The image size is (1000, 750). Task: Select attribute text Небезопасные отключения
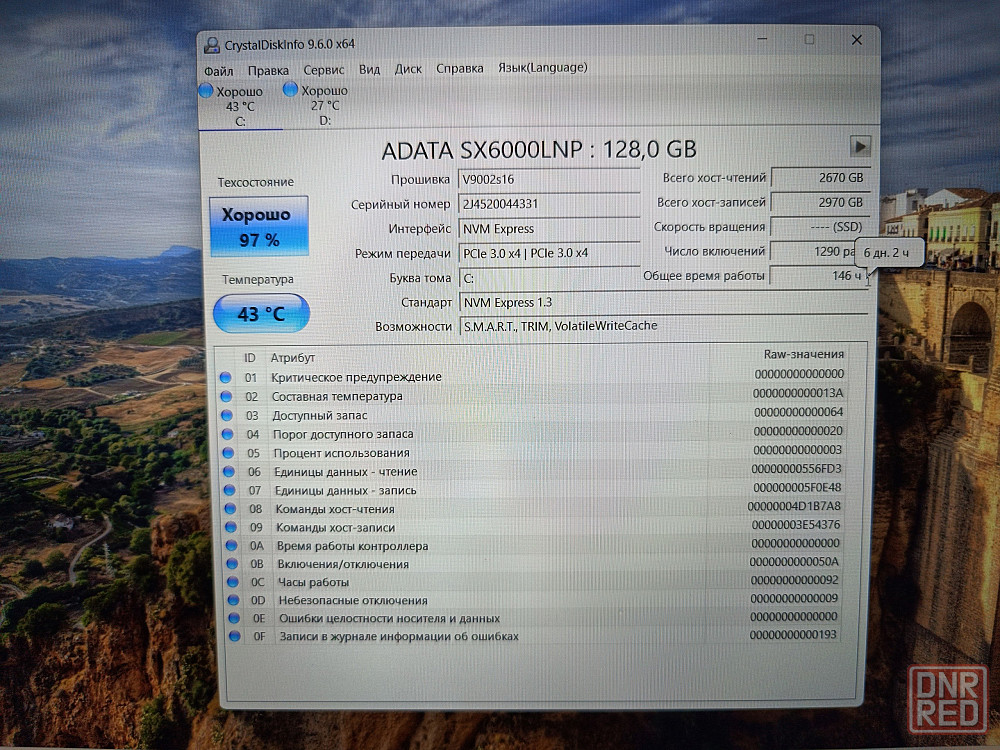pyautogui.click(x=353, y=600)
